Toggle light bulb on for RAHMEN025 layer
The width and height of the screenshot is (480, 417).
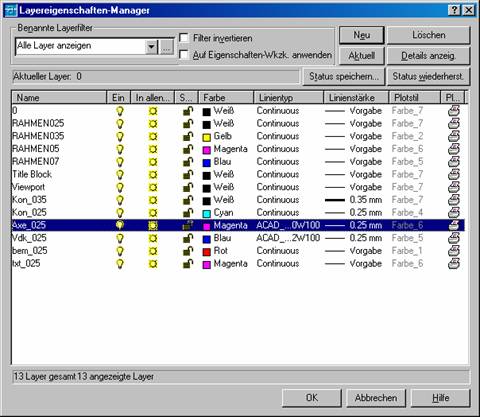pyautogui.click(x=119, y=124)
